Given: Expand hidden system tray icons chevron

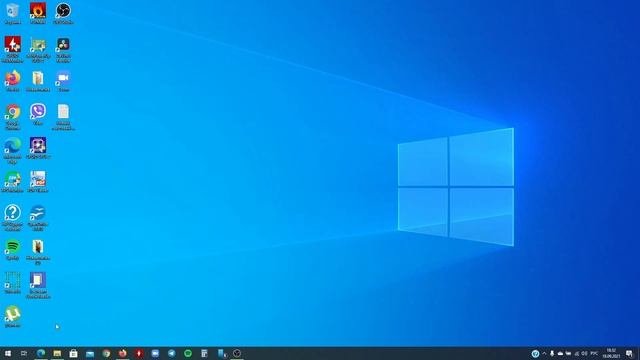Looking at the screenshot, I should (544, 353).
